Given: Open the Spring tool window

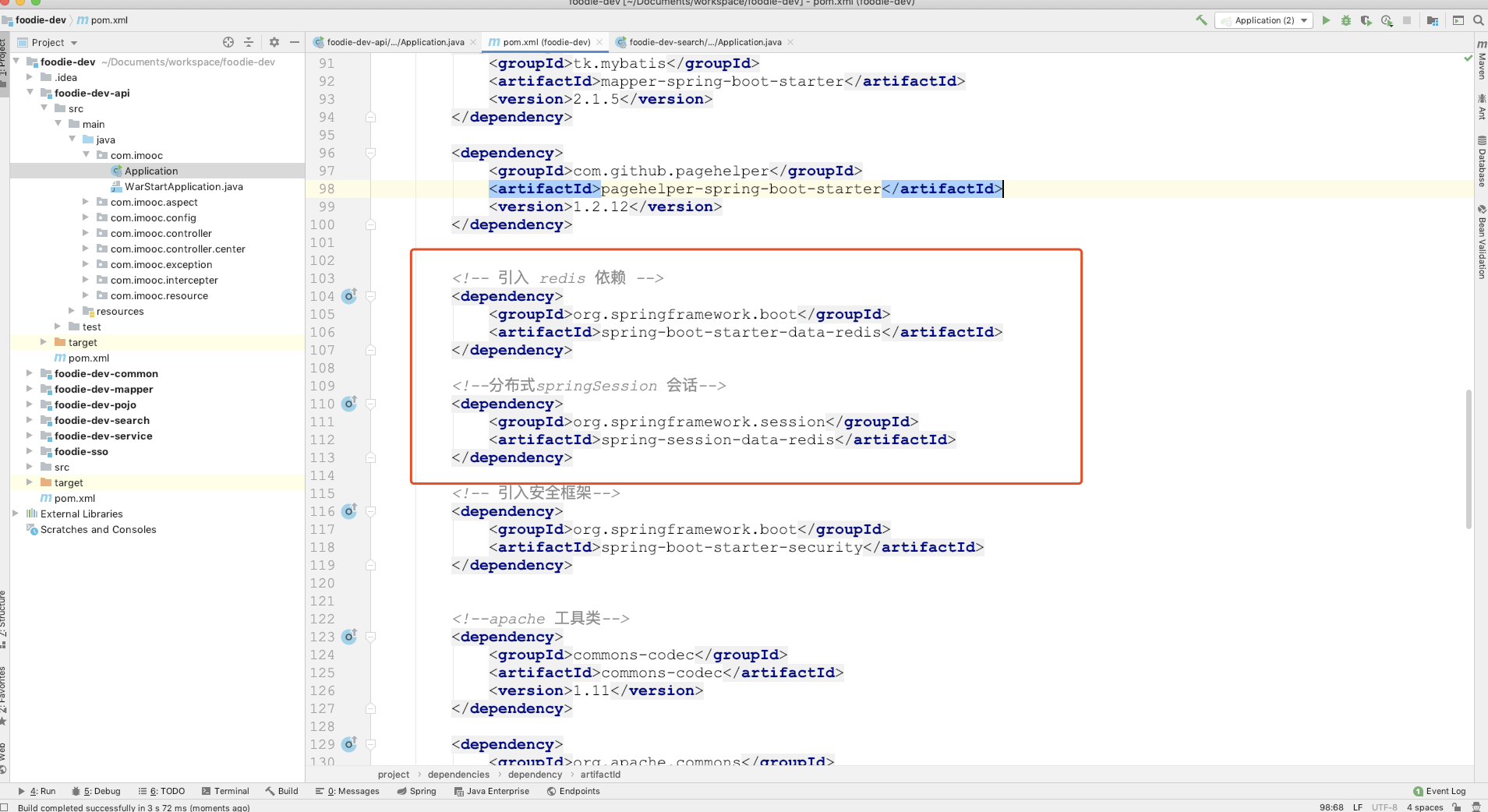Looking at the screenshot, I should click(x=416, y=791).
